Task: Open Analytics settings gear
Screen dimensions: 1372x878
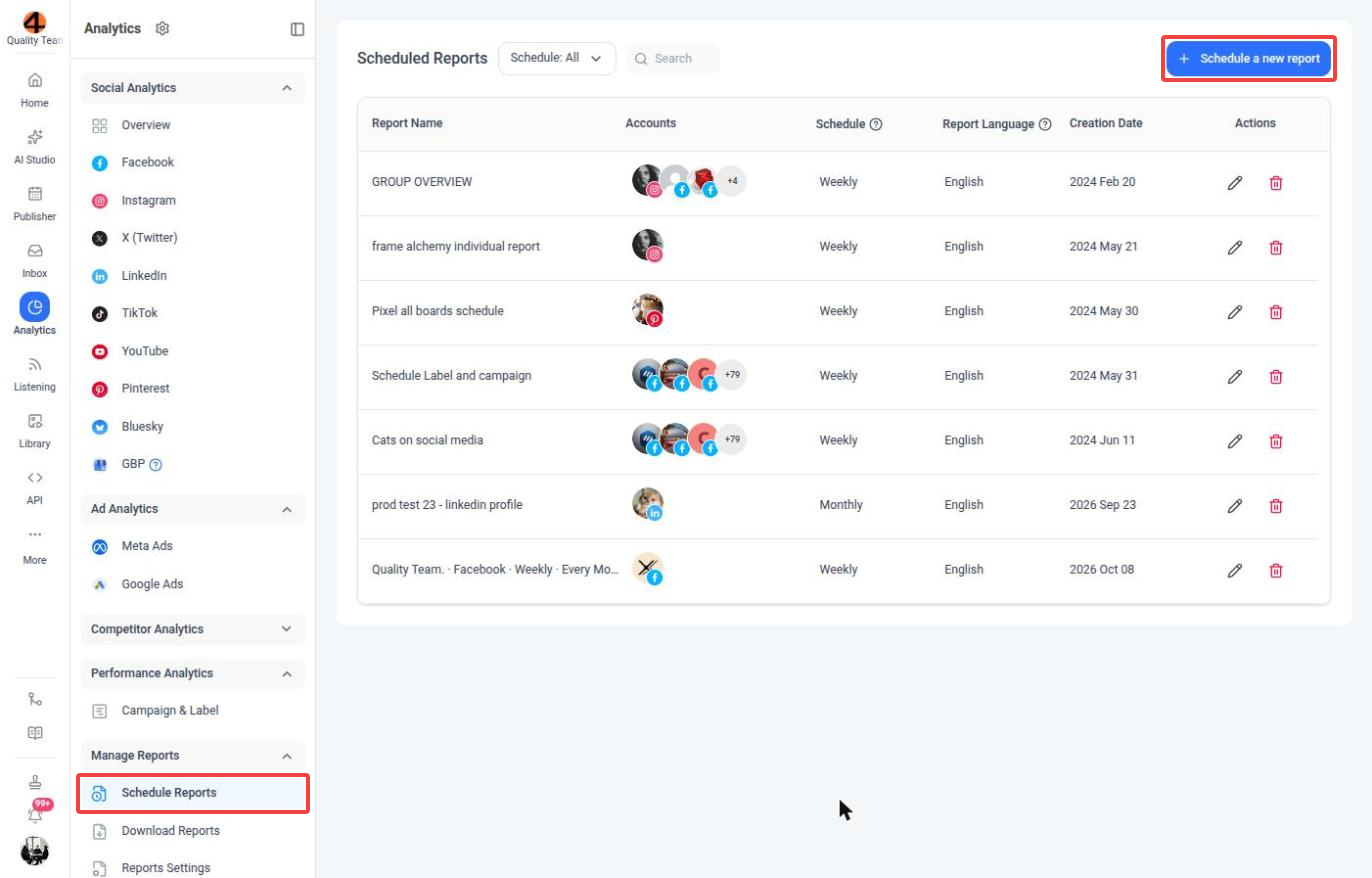Action: tap(163, 29)
